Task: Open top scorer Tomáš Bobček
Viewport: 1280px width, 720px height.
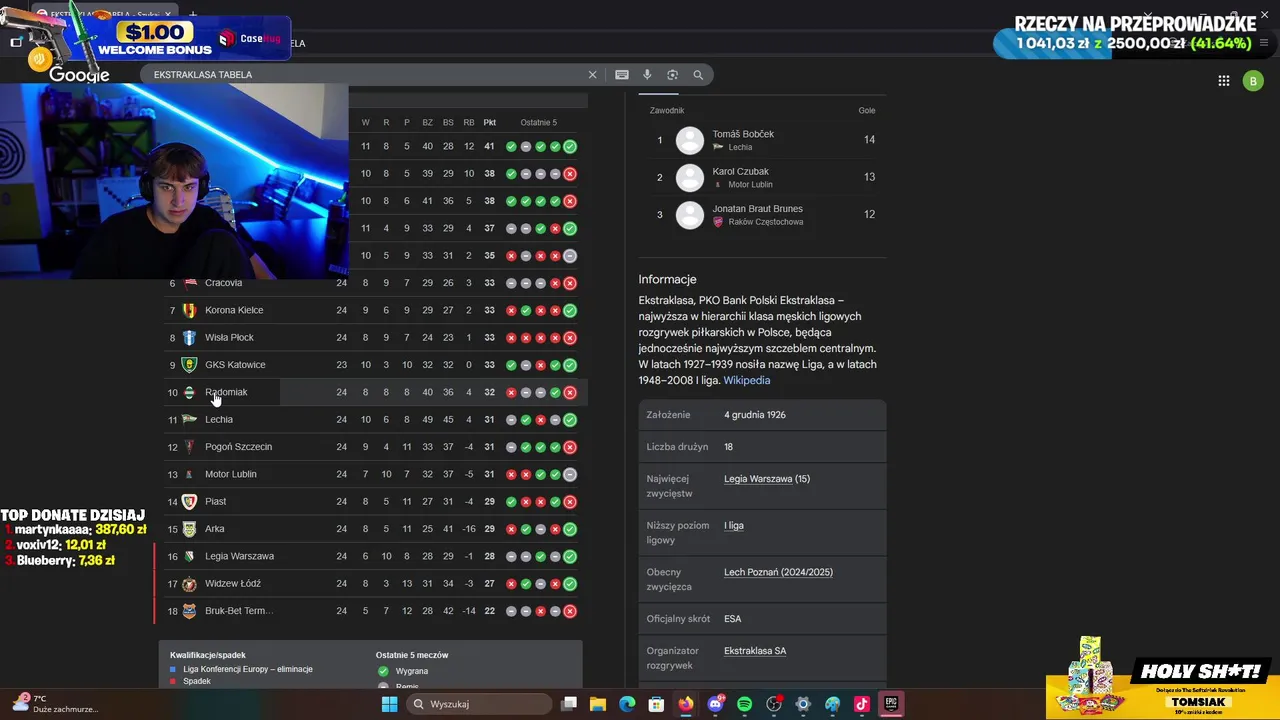Action: (x=743, y=134)
